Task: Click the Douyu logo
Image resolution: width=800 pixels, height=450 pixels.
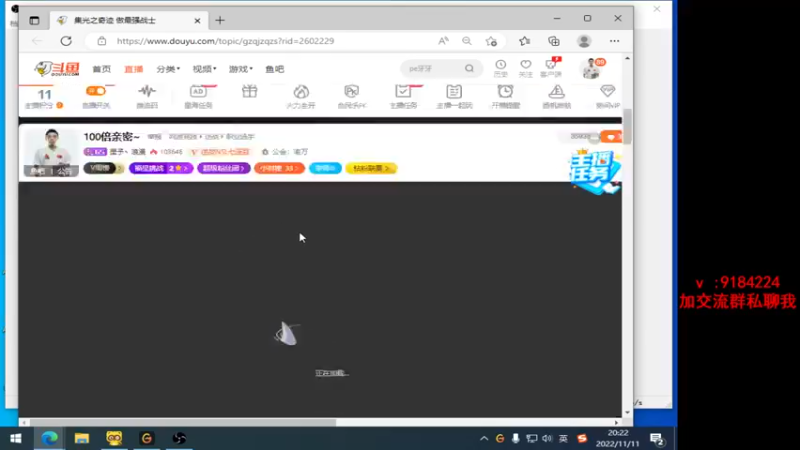Action: [57, 68]
